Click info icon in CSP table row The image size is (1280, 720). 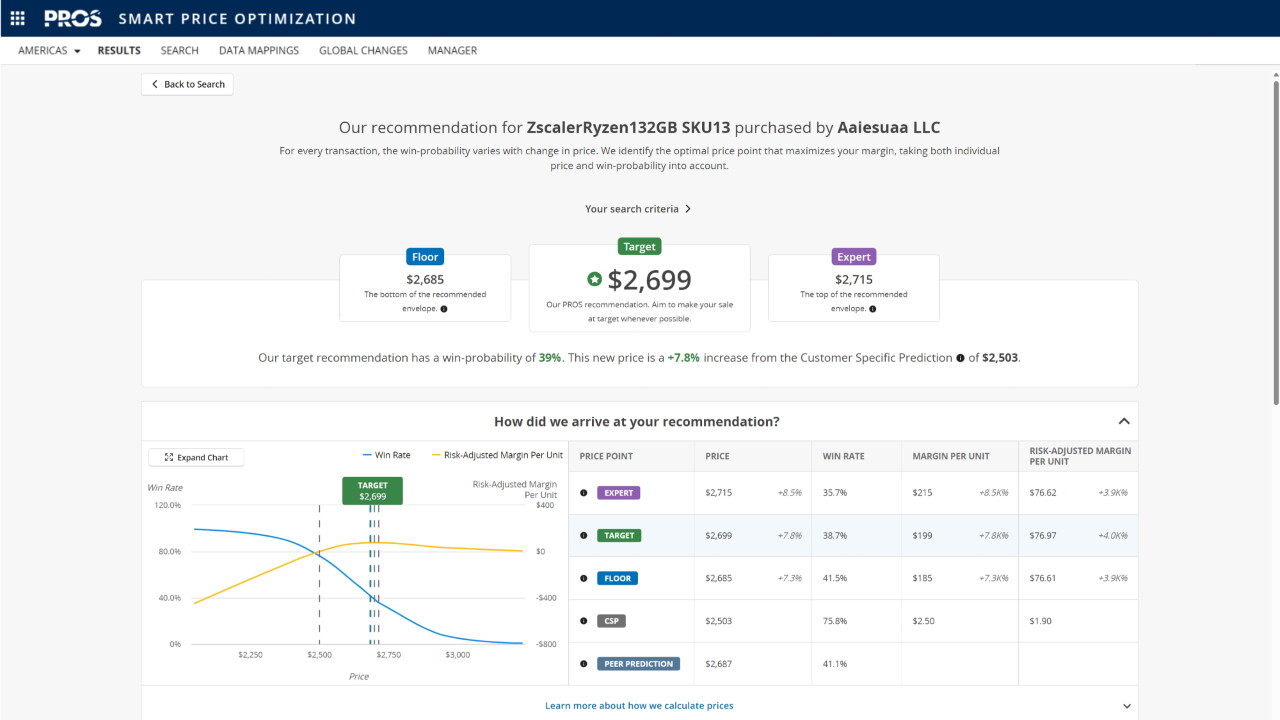584,621
